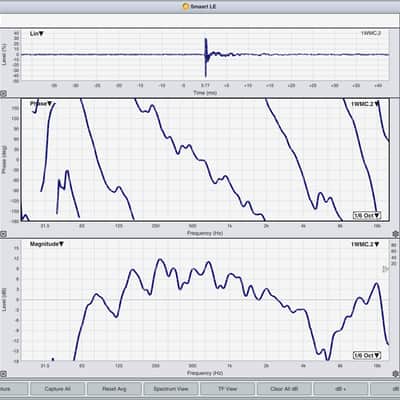Open the Phase plot settings gear

[396, 234]
